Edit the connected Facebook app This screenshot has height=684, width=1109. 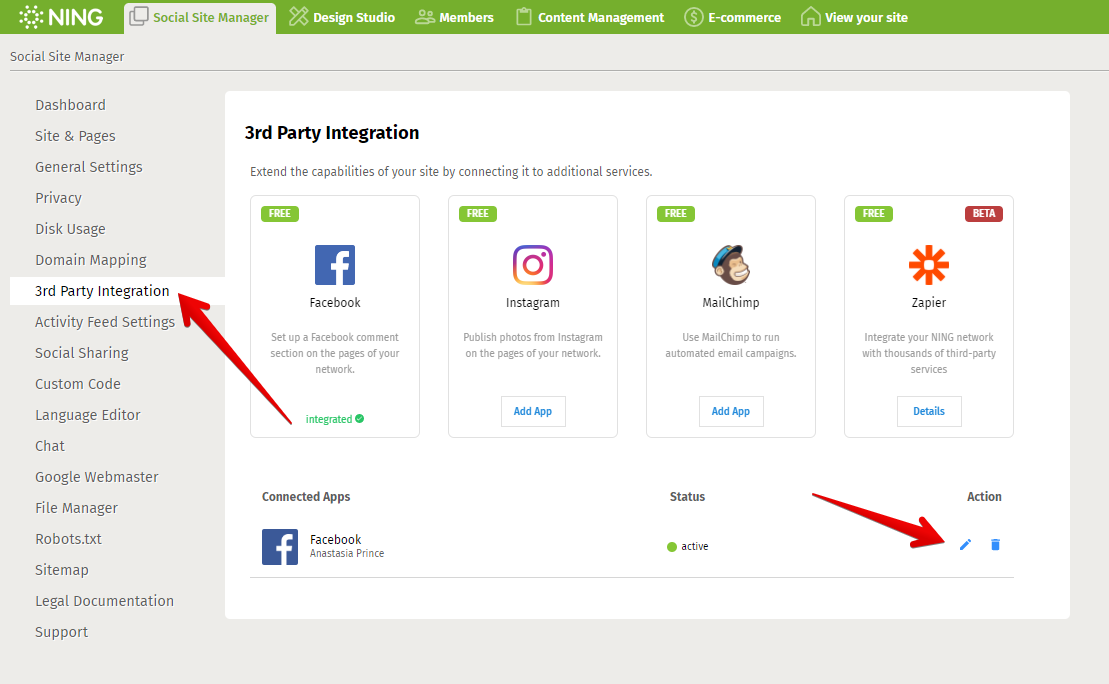[x=965, y=544]
